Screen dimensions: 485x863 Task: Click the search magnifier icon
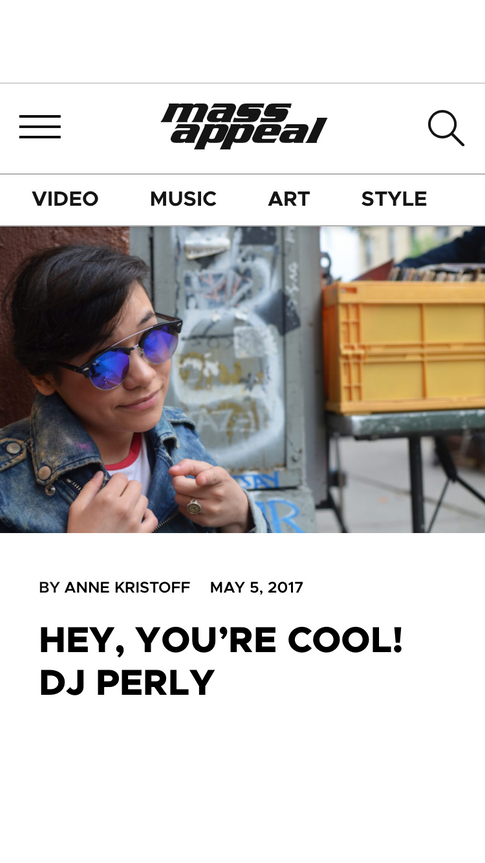(446, 128)
